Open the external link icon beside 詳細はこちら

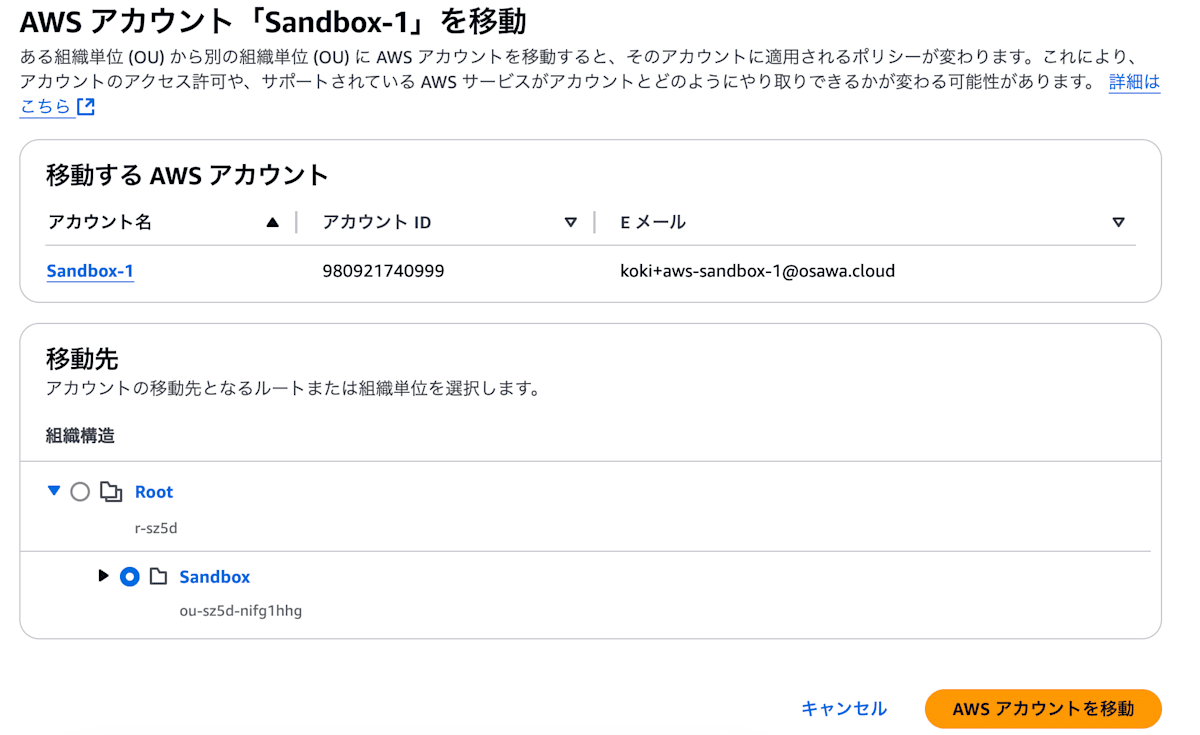point(85,107)
